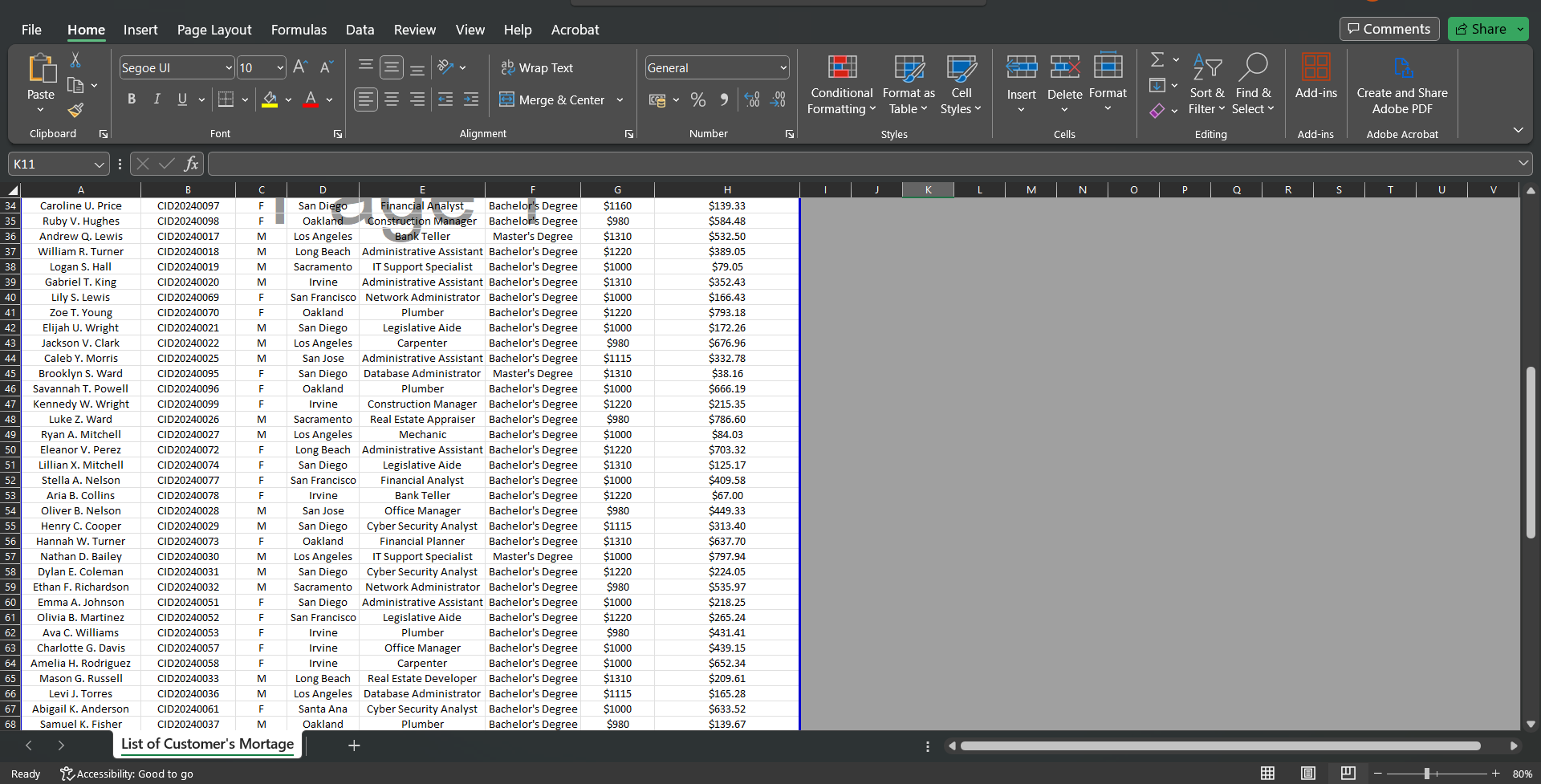Align text to the right
This screenshot has width=1541, height=784.
[x=417, y=100]
